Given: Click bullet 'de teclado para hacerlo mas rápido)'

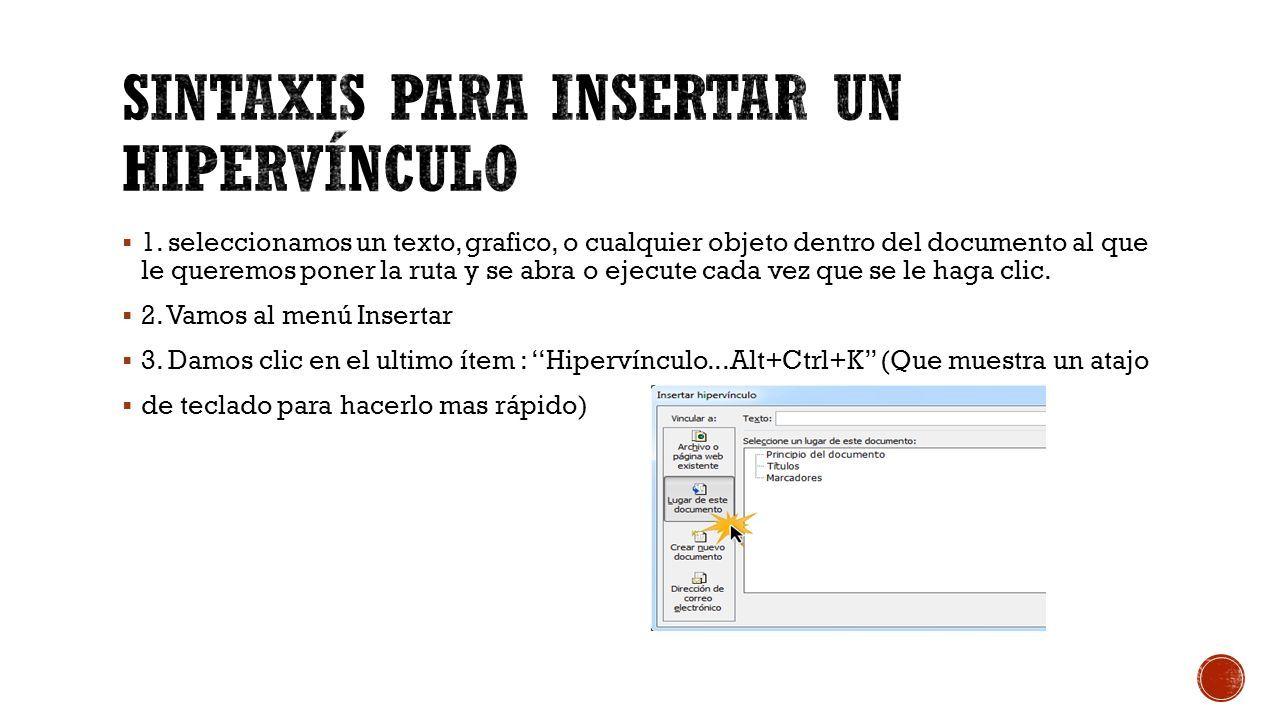Looking at the screenshot, I should click(364, 407).
